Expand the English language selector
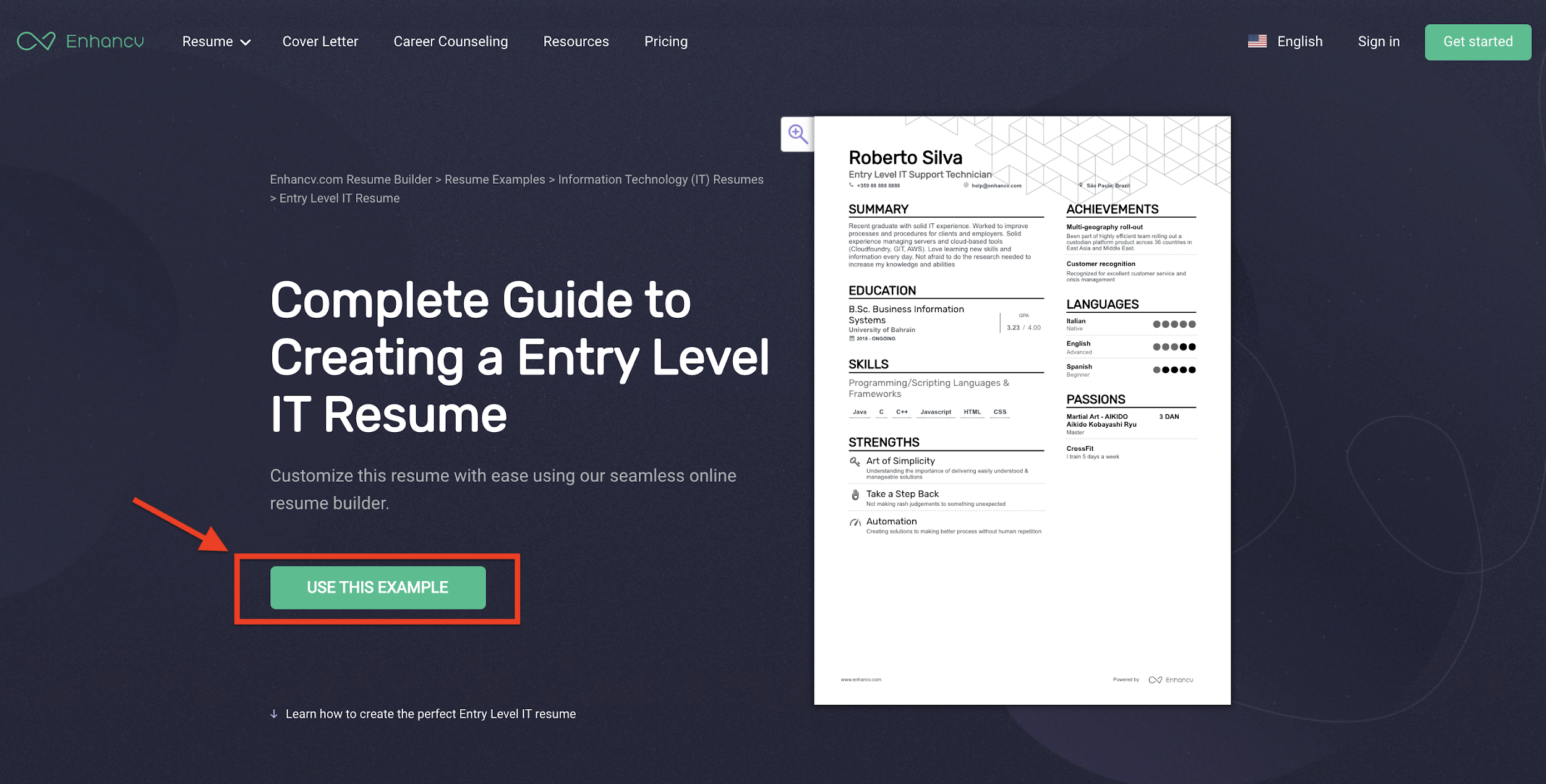This screenshot has width=1546, height=784. point(1286,41)
